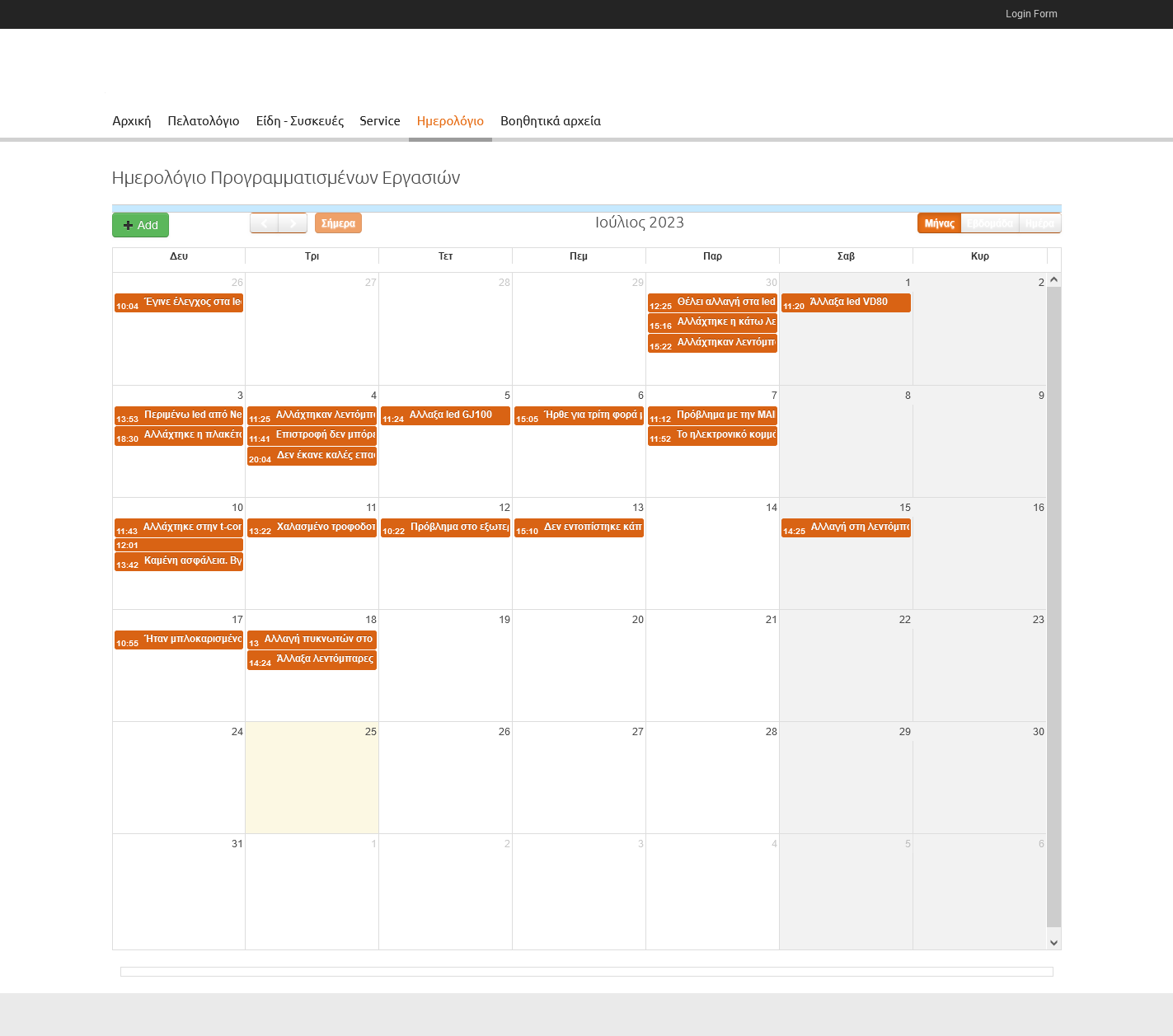Go to Είδη - Συσκευές page

coord(299,121)
